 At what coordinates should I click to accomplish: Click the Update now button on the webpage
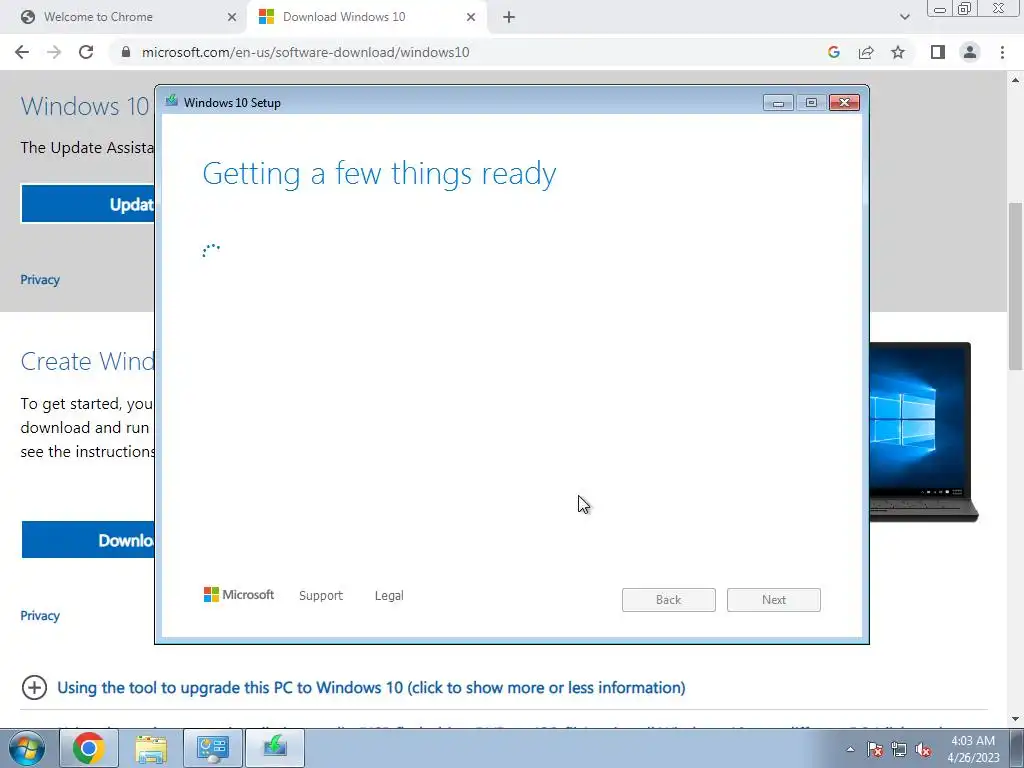click(x=88, y=204)
